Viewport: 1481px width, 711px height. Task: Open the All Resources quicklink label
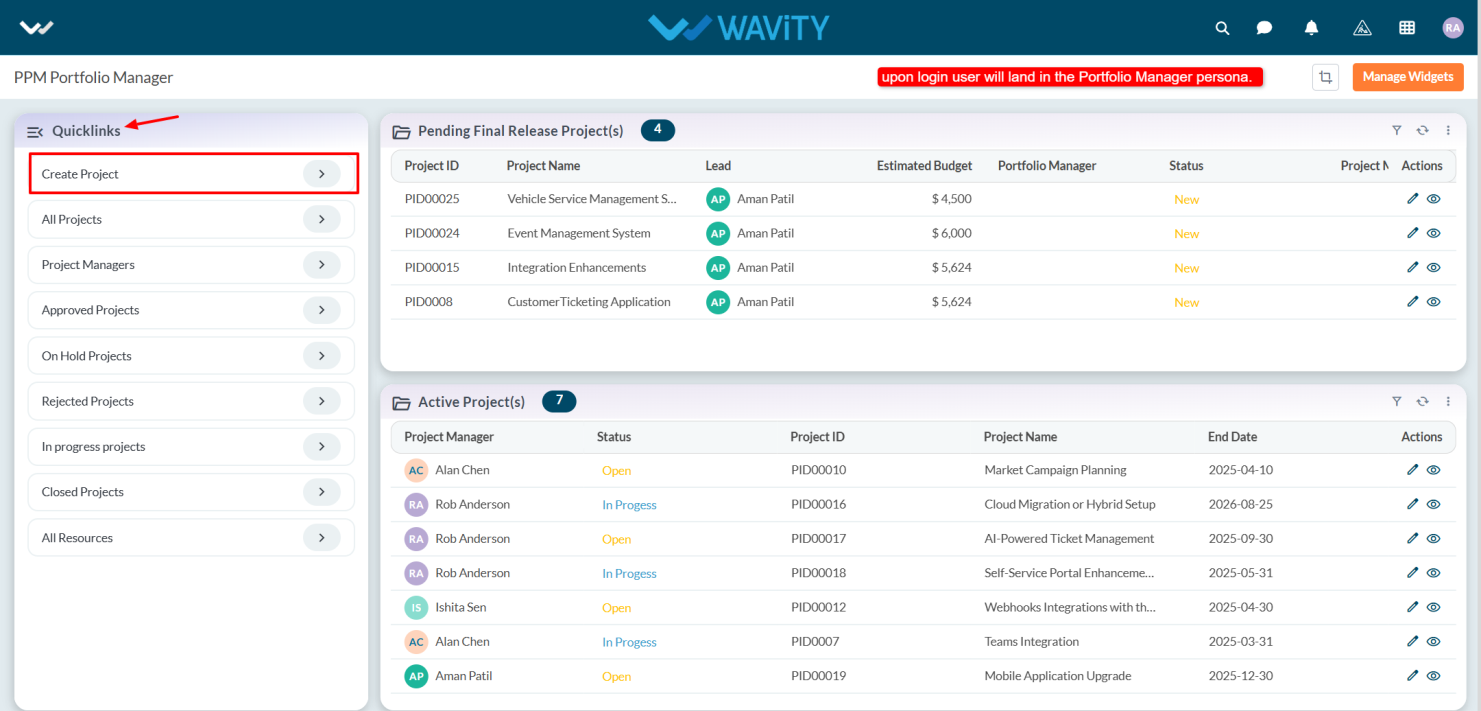click(x=77, y=538)
